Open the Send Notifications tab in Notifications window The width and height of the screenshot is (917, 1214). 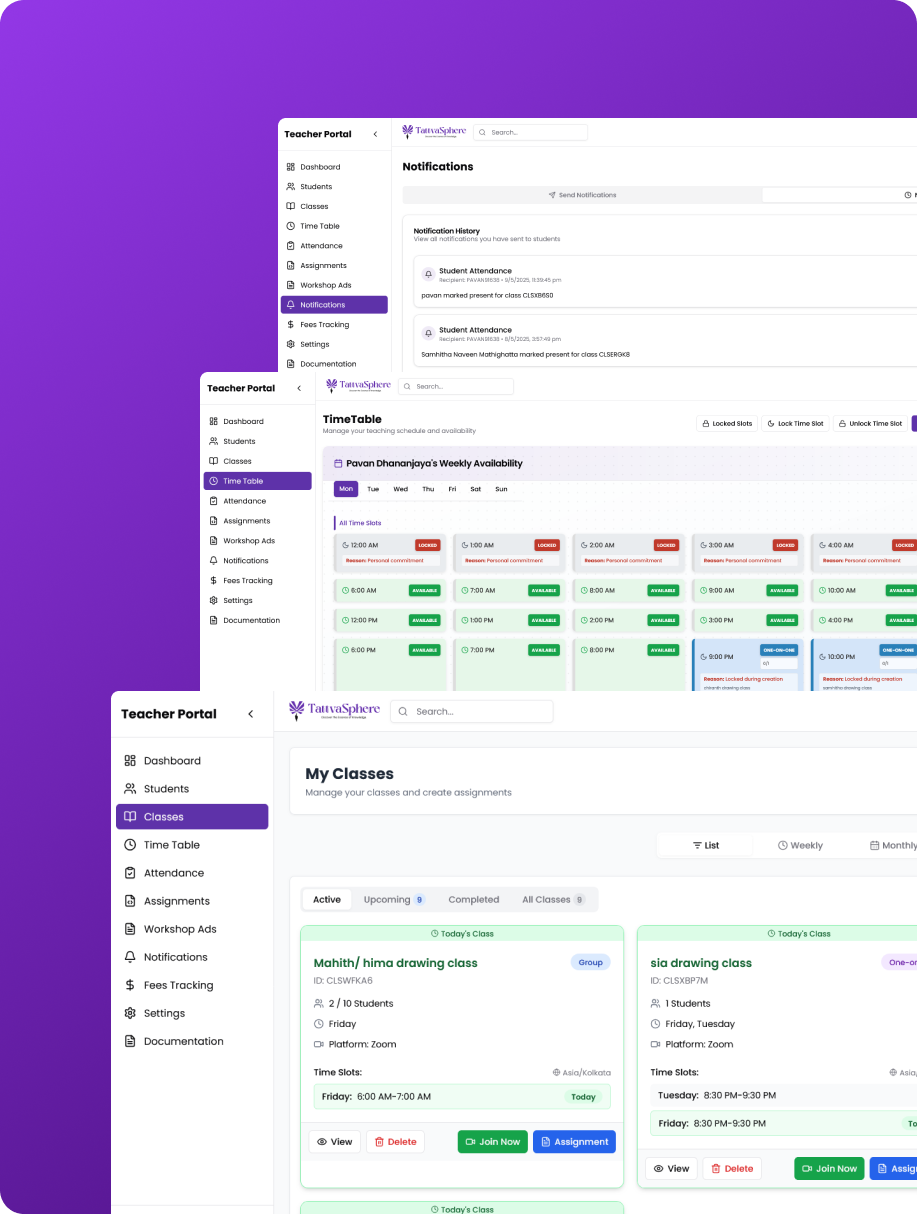click(583, 195)
